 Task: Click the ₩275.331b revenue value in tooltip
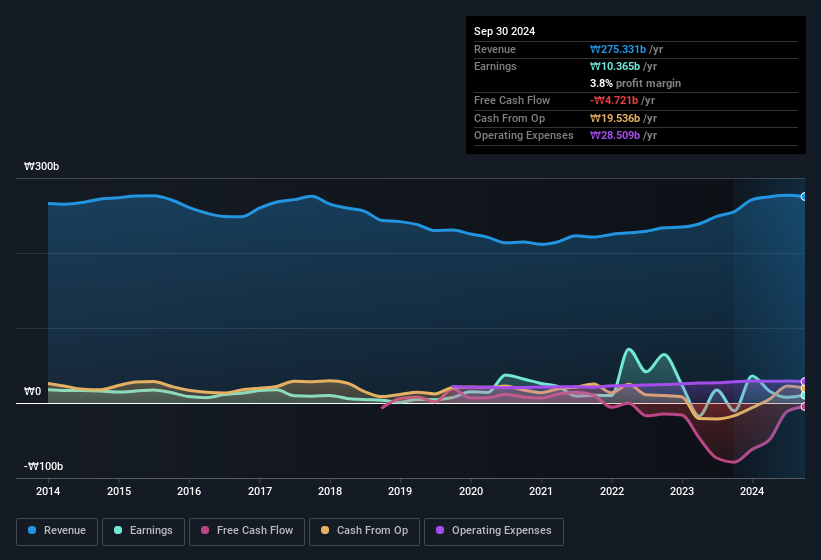click(618, 49)
